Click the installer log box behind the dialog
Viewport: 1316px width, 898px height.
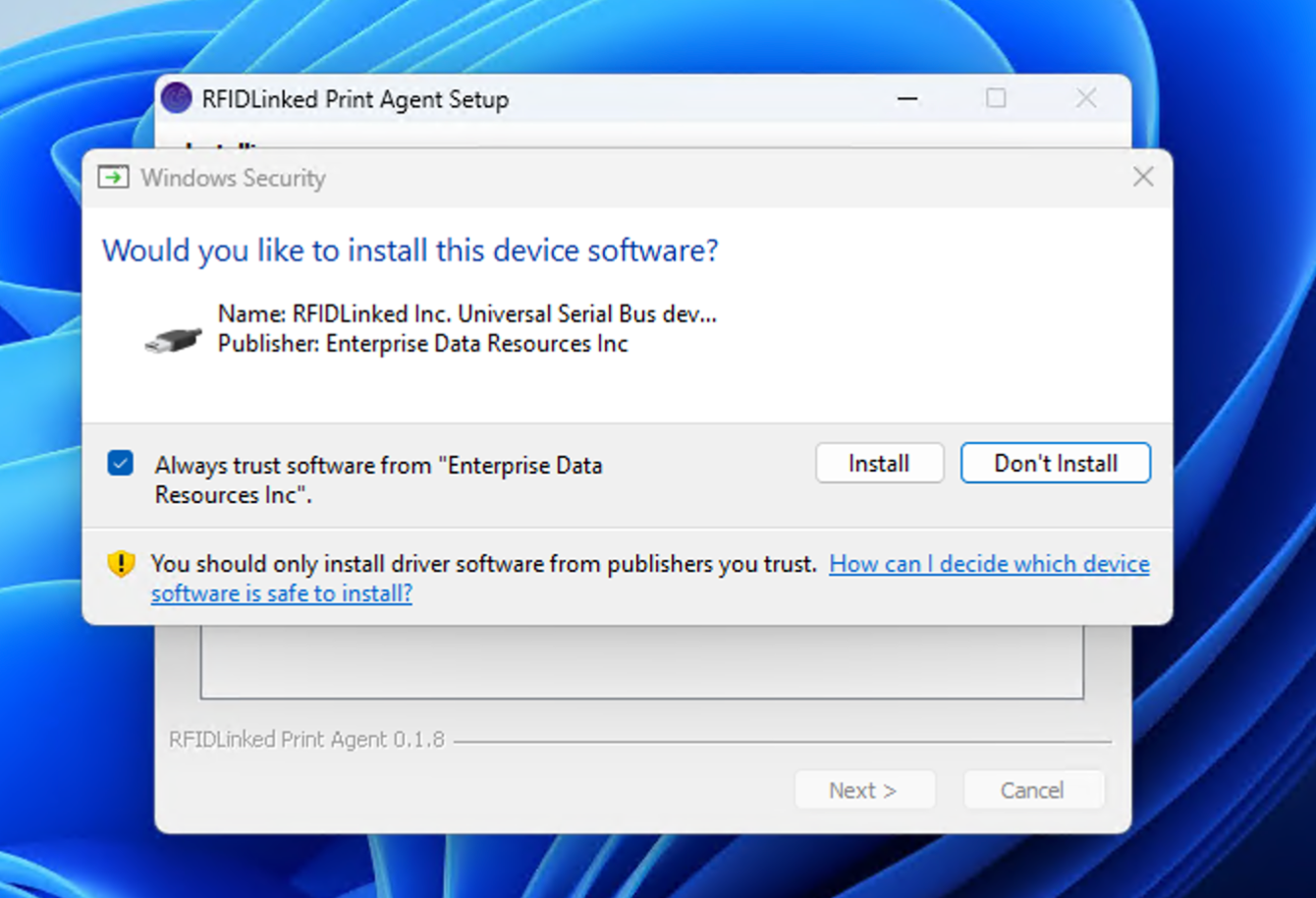[x=641, y=662]
